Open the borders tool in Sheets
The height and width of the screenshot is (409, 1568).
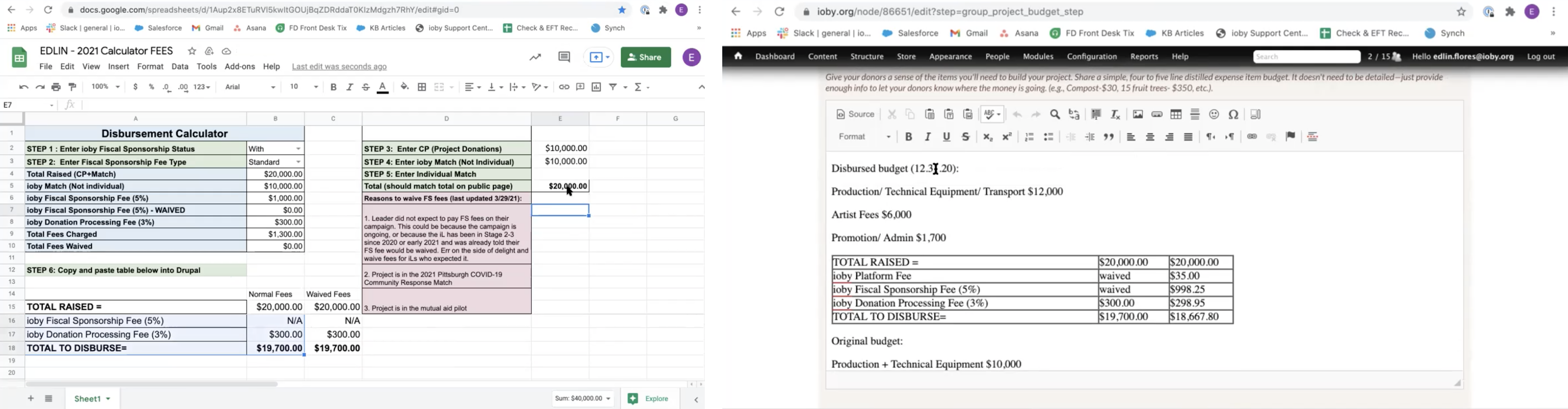(422, 87)
